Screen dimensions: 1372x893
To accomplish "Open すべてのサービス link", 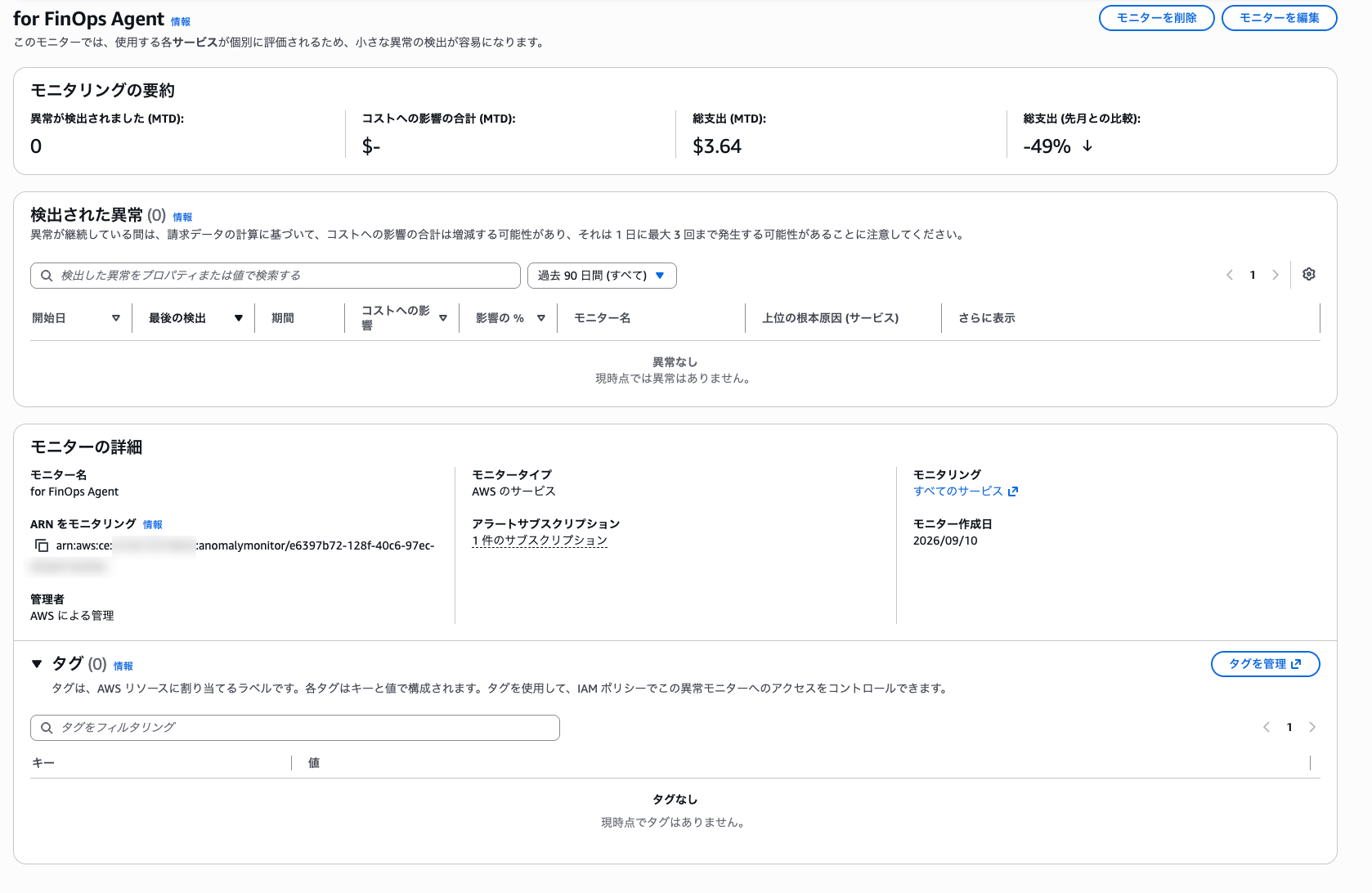I will pyautogui.click(x=966, y=491).
